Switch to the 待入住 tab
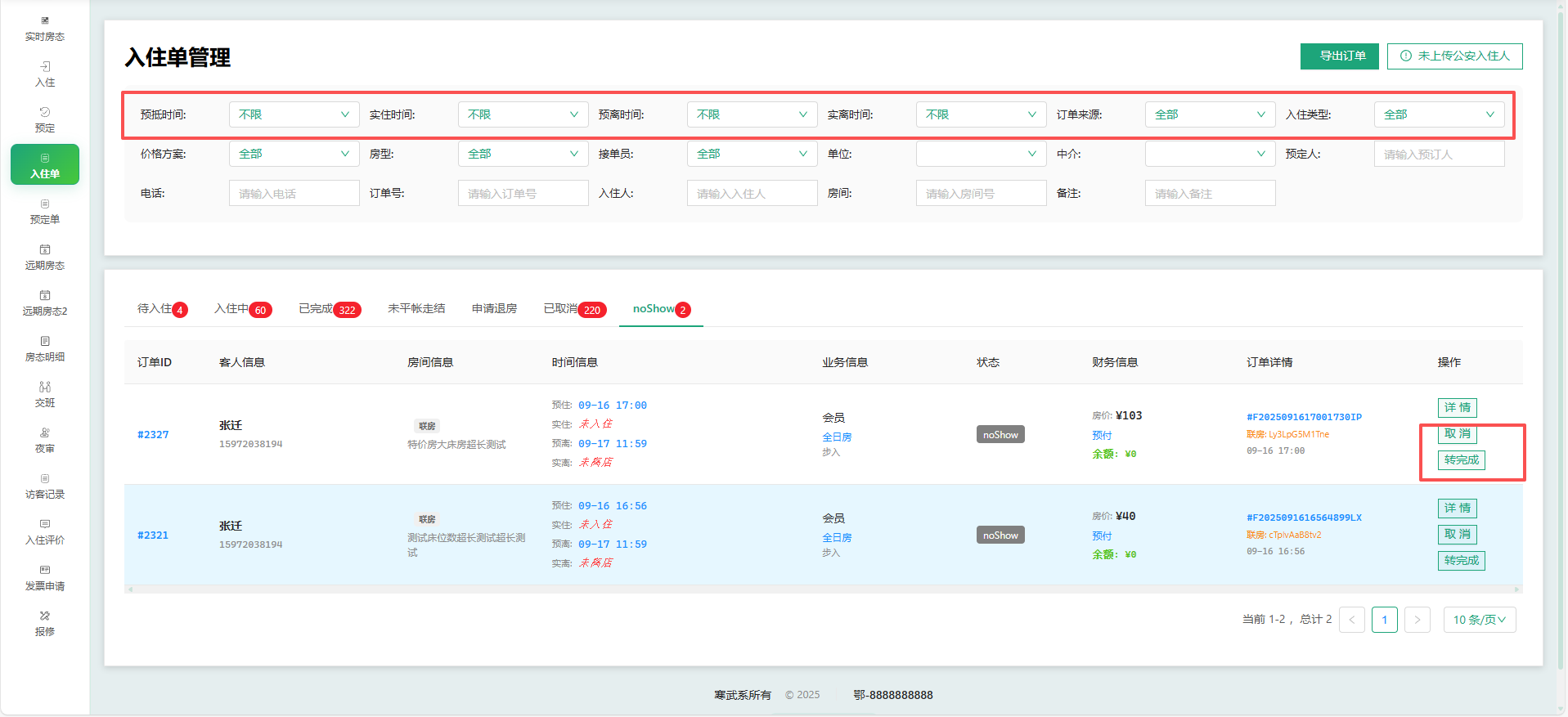The width and height of the screenshot is (1568, 717). tap(161, 309)
